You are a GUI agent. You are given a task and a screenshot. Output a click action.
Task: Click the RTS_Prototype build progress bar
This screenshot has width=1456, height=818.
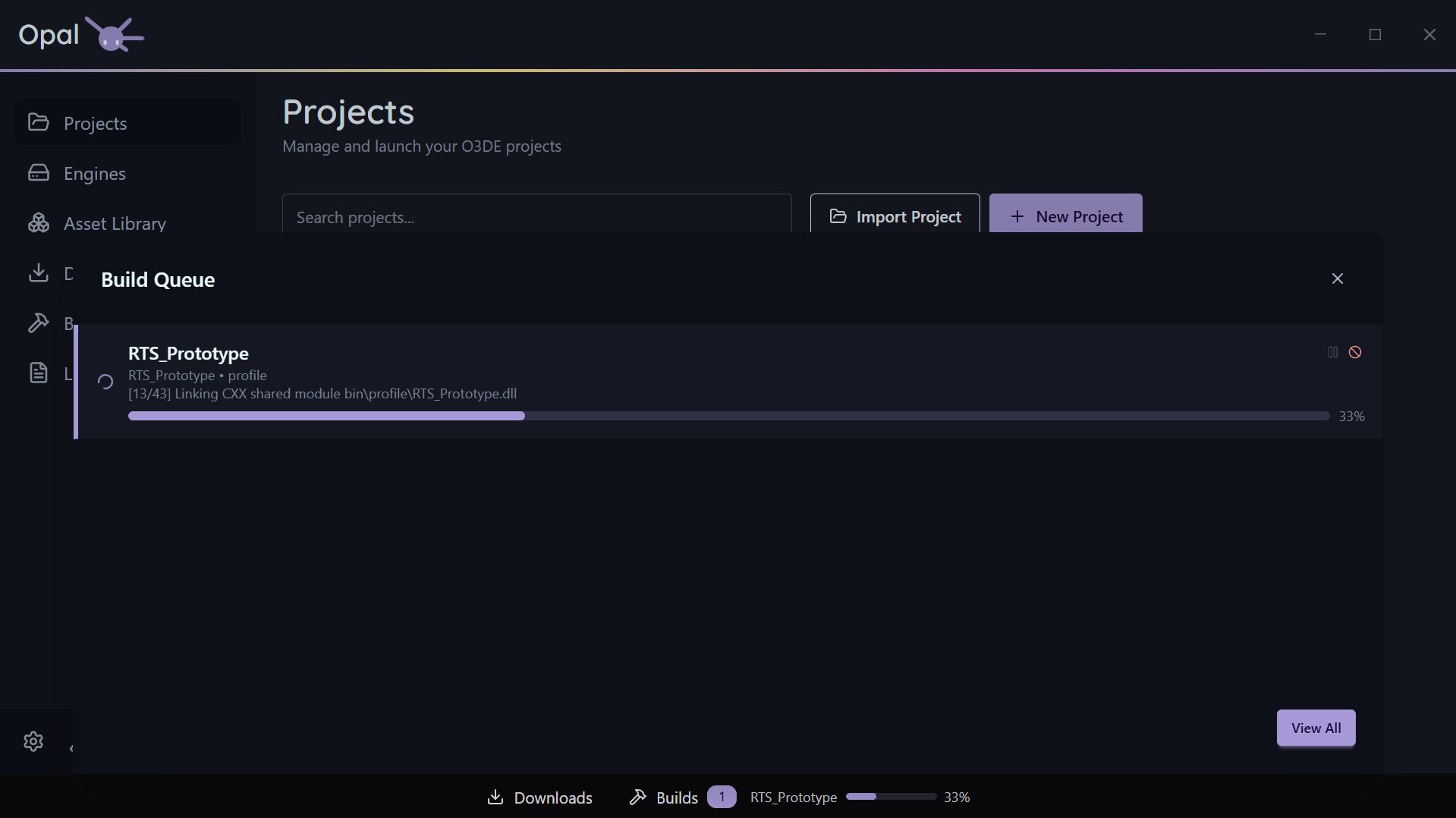pyautogui.click(x=728, y=416)
